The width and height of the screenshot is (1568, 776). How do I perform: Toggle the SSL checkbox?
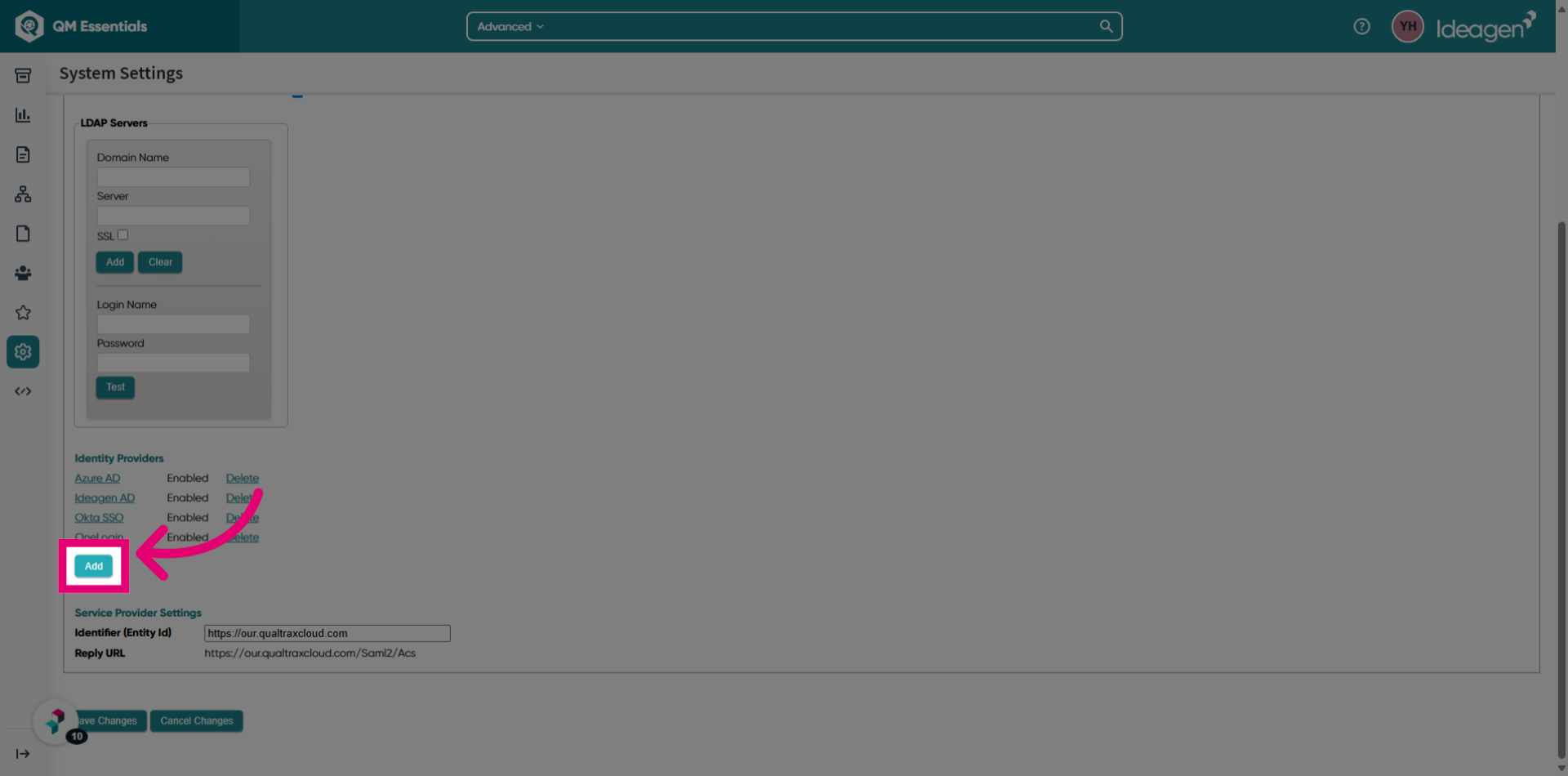122,234
